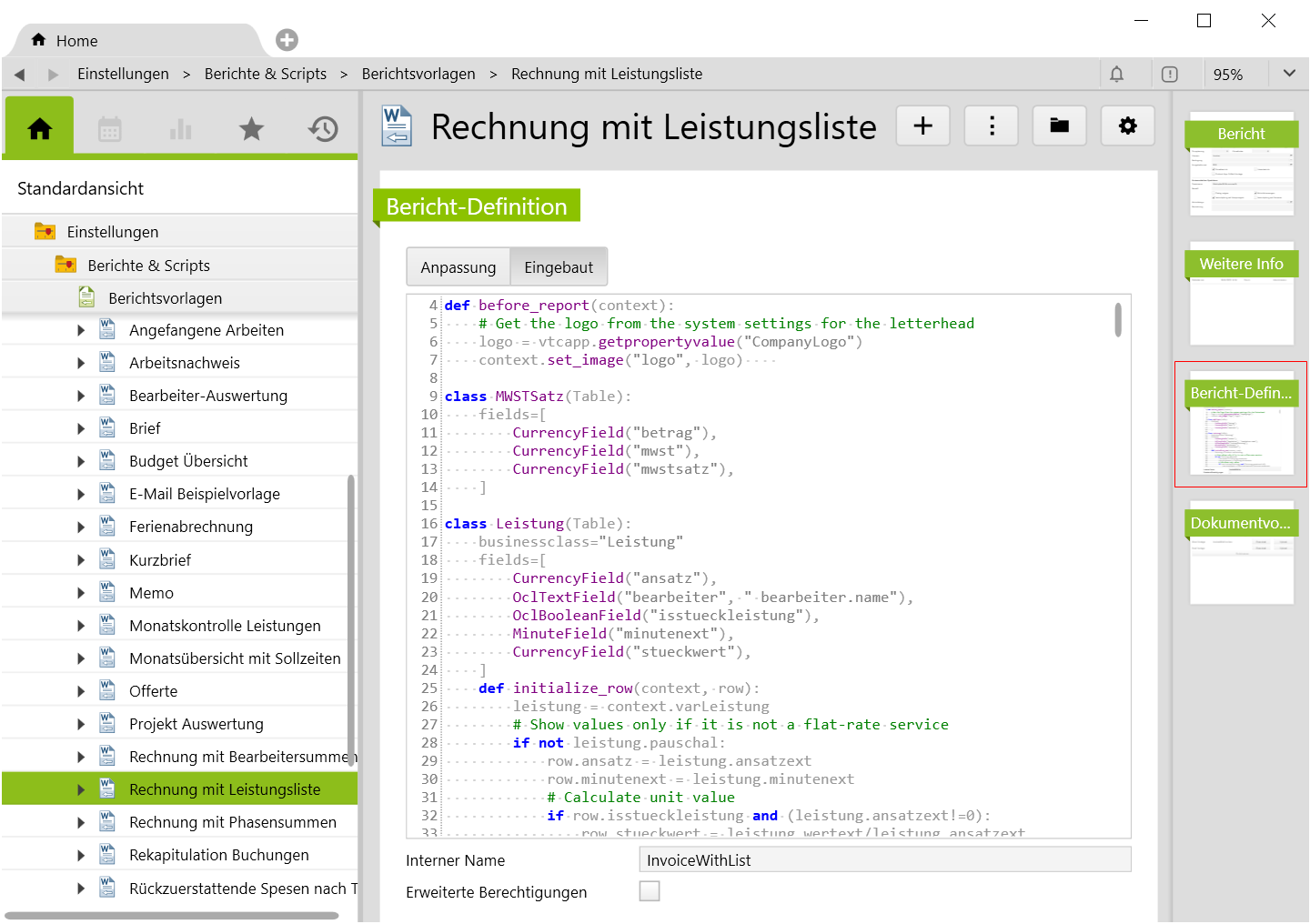Select the Eingebaut tab

coord(559,267)
